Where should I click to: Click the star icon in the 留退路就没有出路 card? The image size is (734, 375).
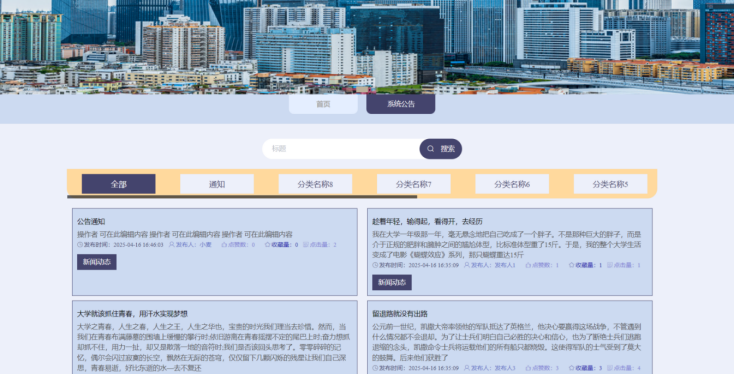click(572, 368)
